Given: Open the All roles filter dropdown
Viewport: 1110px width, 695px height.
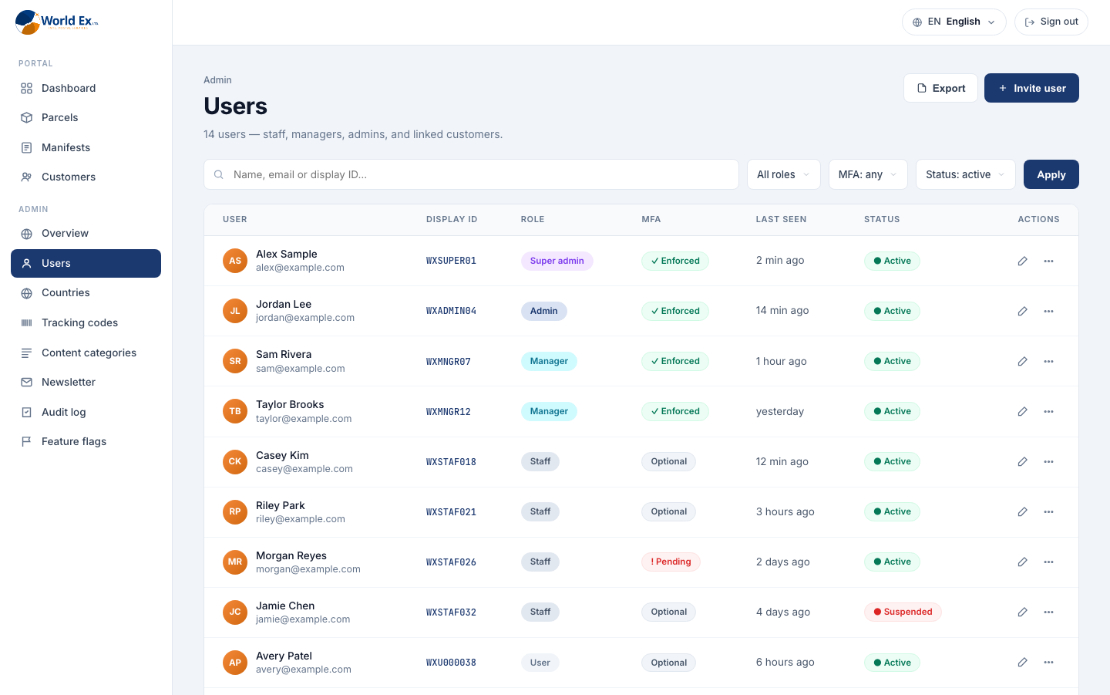Looking at the screenshot, I should pyautogui.click(x=784, y=175).
